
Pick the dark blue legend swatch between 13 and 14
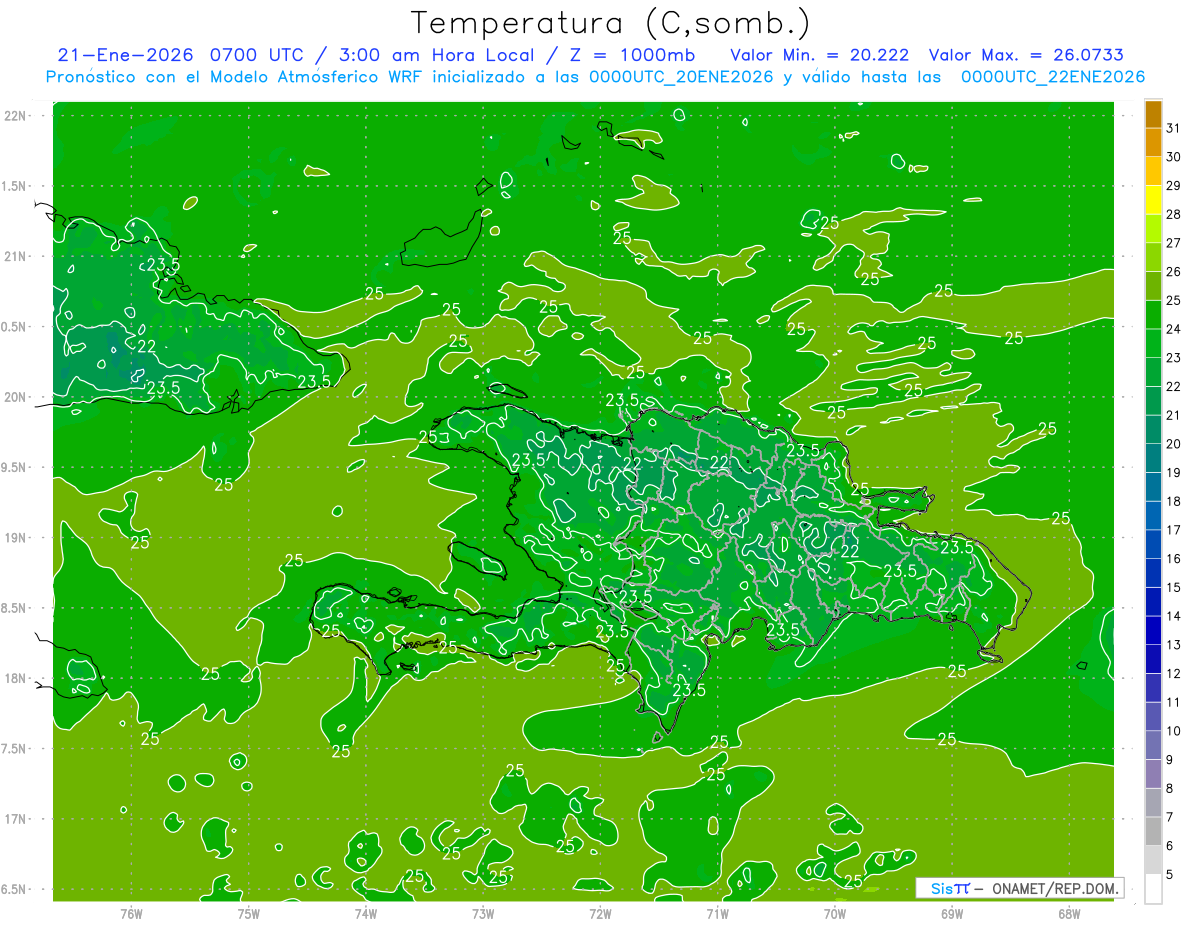click(1153, 630)
